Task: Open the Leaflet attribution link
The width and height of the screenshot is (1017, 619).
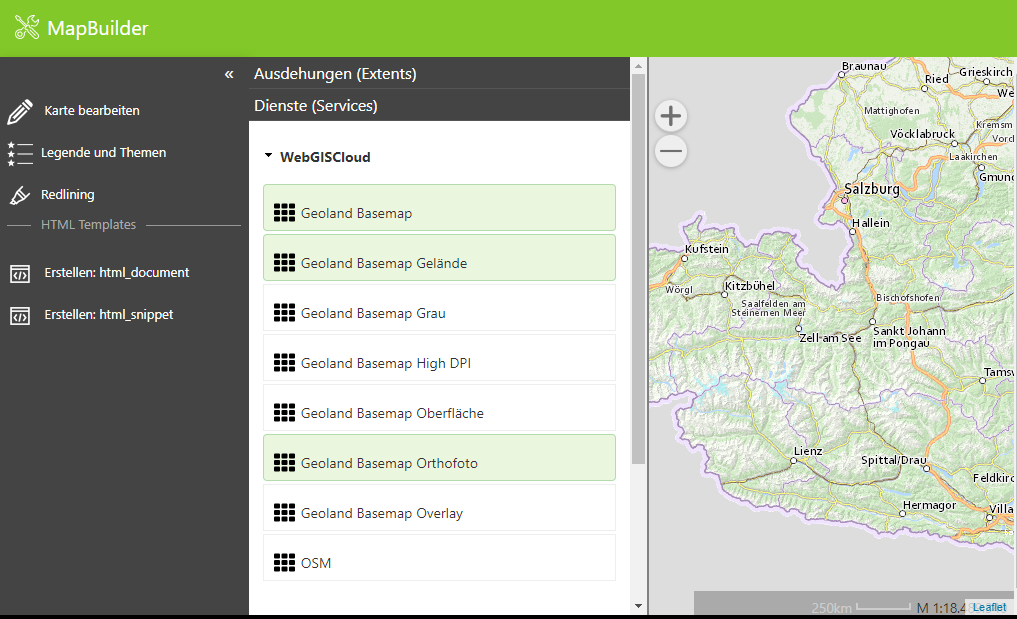Action: tap(989, 607)
